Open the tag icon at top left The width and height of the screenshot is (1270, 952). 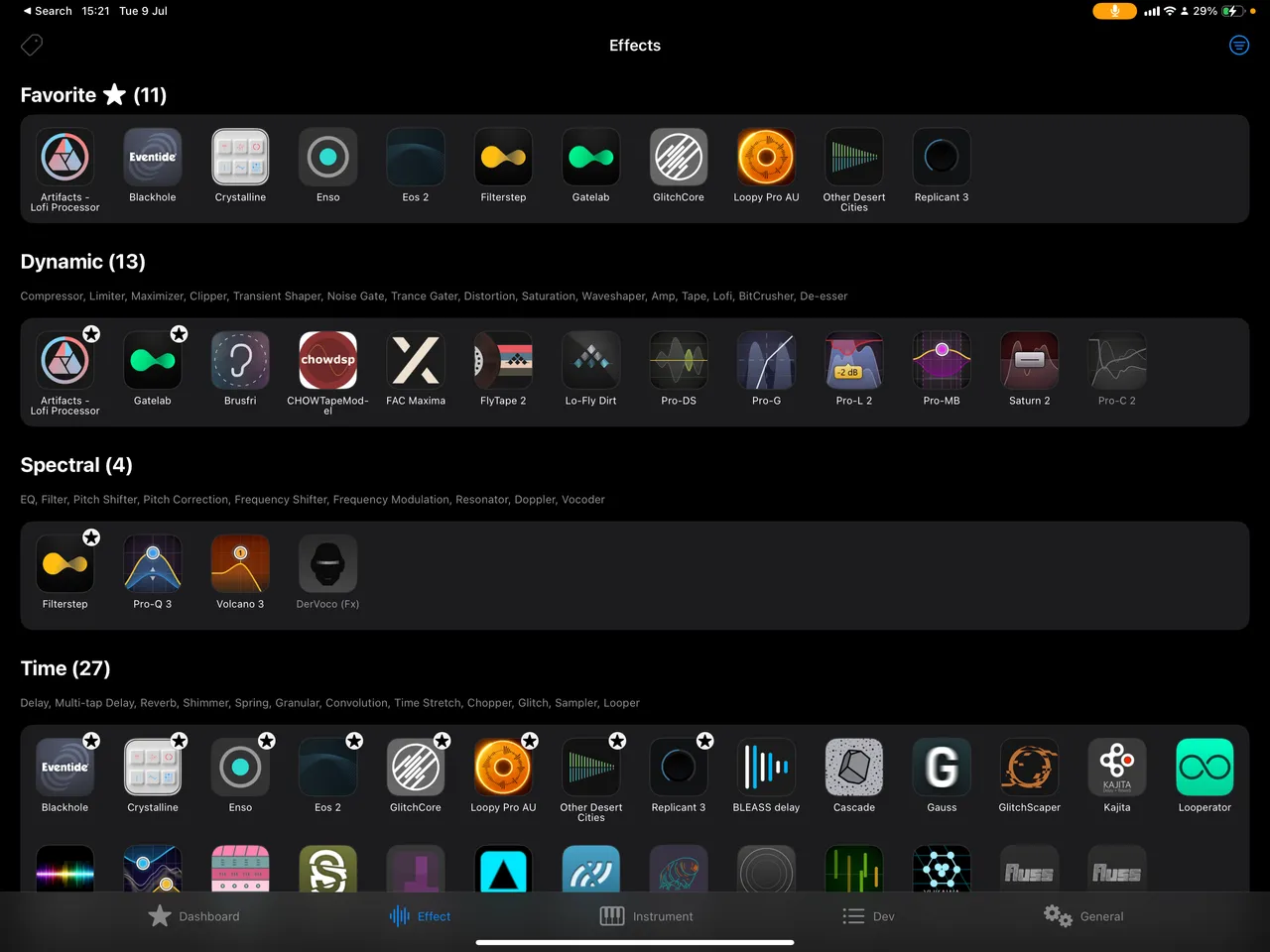point(32,45)
